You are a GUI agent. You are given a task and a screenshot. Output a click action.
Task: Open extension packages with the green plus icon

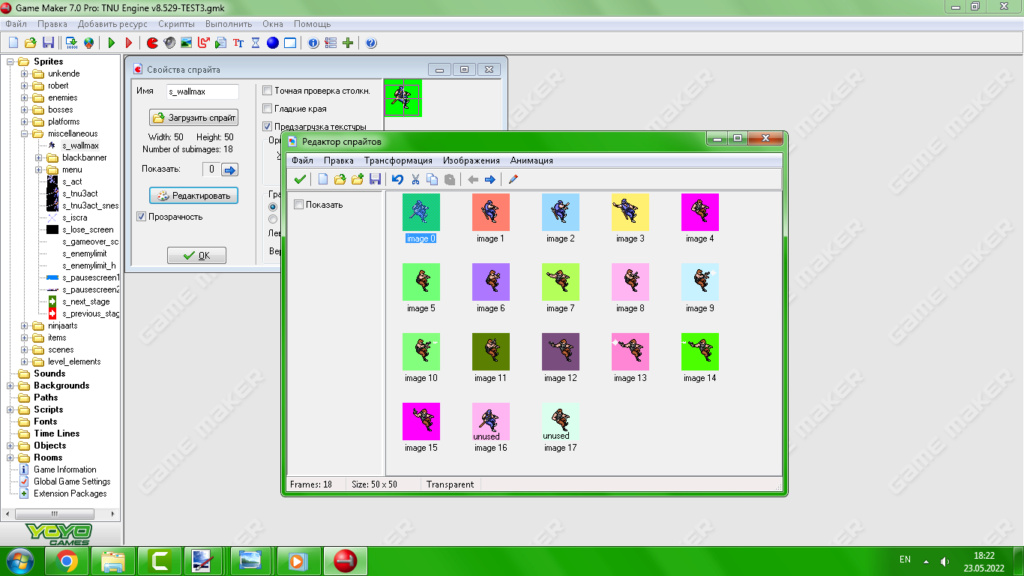[x=348, y=43]
